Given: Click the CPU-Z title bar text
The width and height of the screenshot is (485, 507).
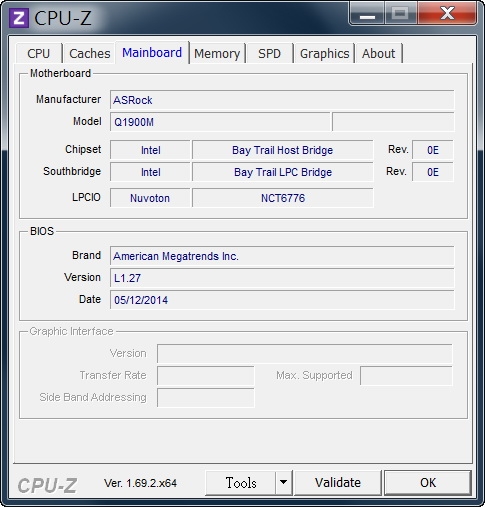Looking at the screenshot, I should click(x=63, y=18).
